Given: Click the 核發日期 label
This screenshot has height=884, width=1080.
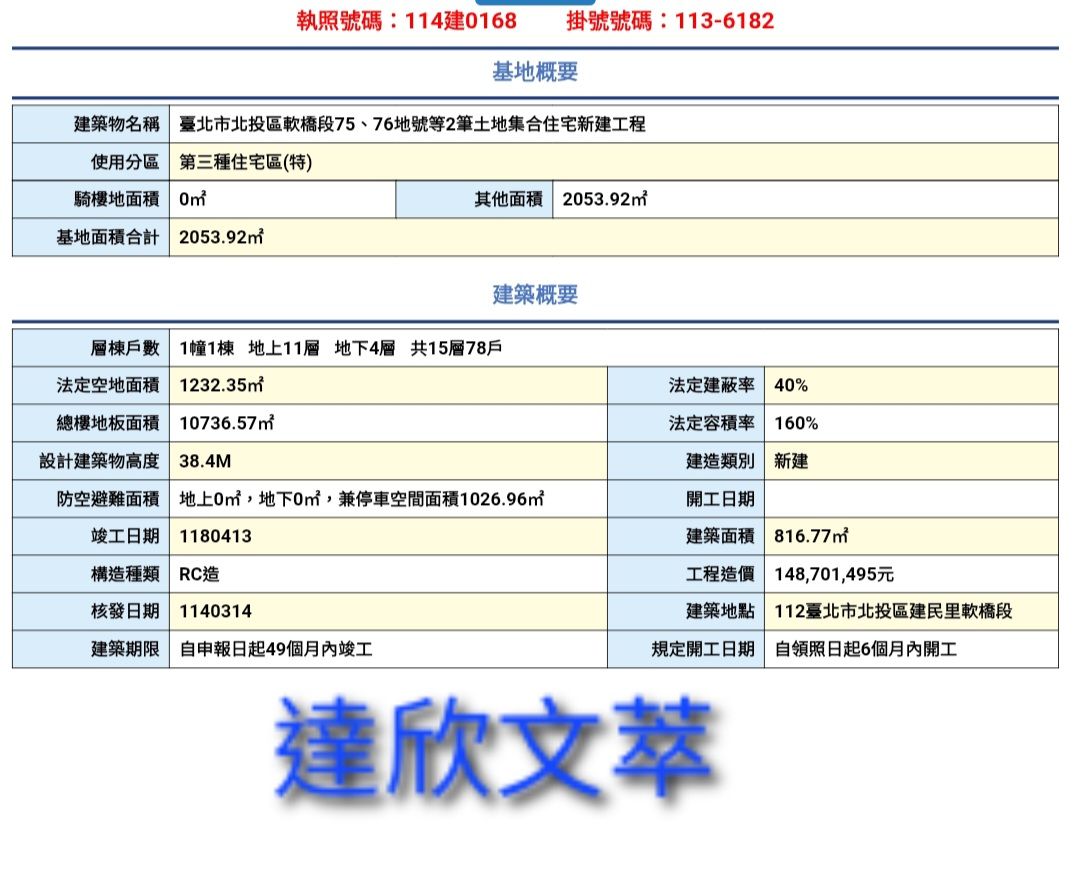Looking at the screenshot, I should 125,611.
